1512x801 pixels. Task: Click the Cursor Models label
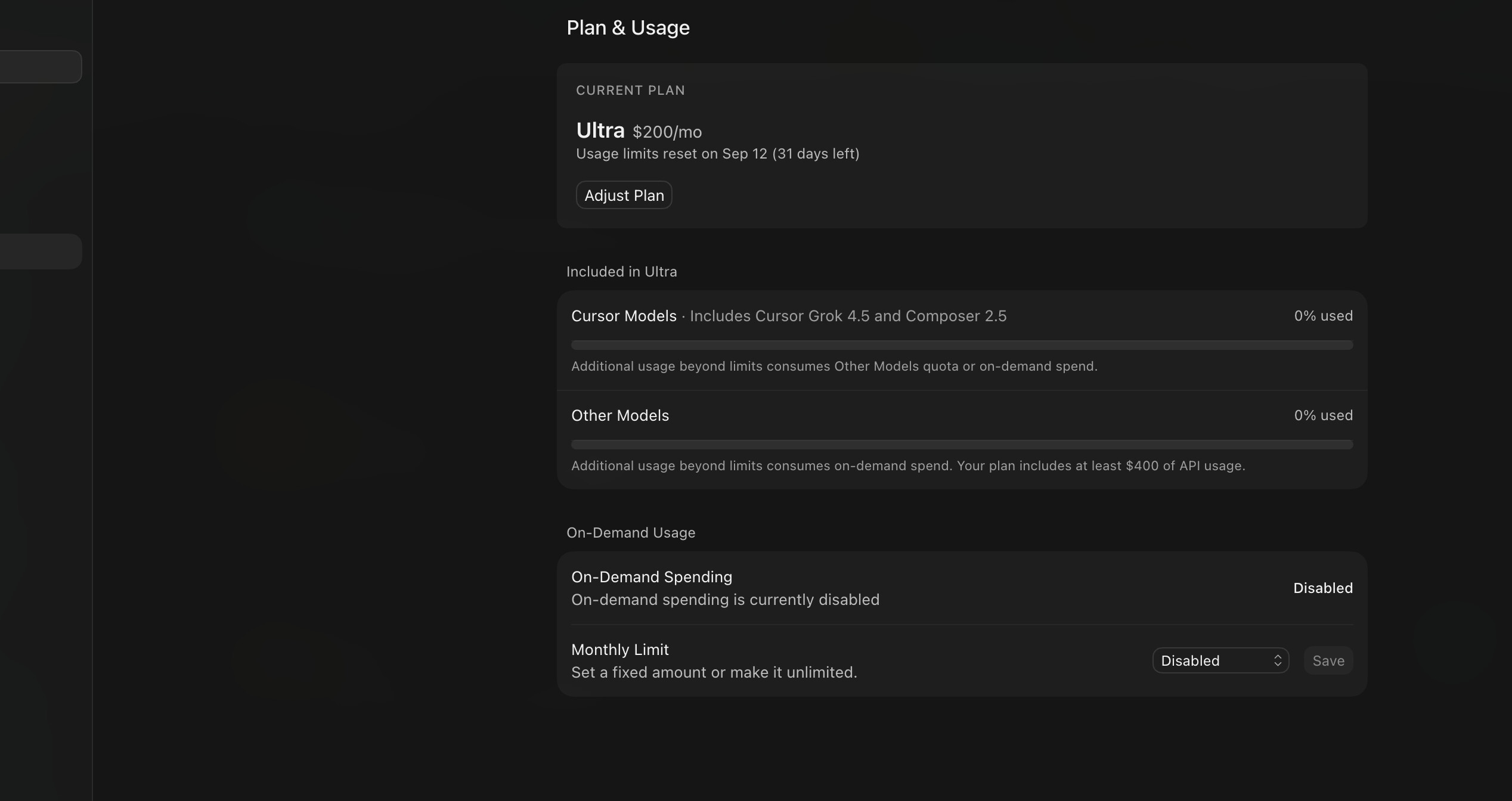(624, 316)
